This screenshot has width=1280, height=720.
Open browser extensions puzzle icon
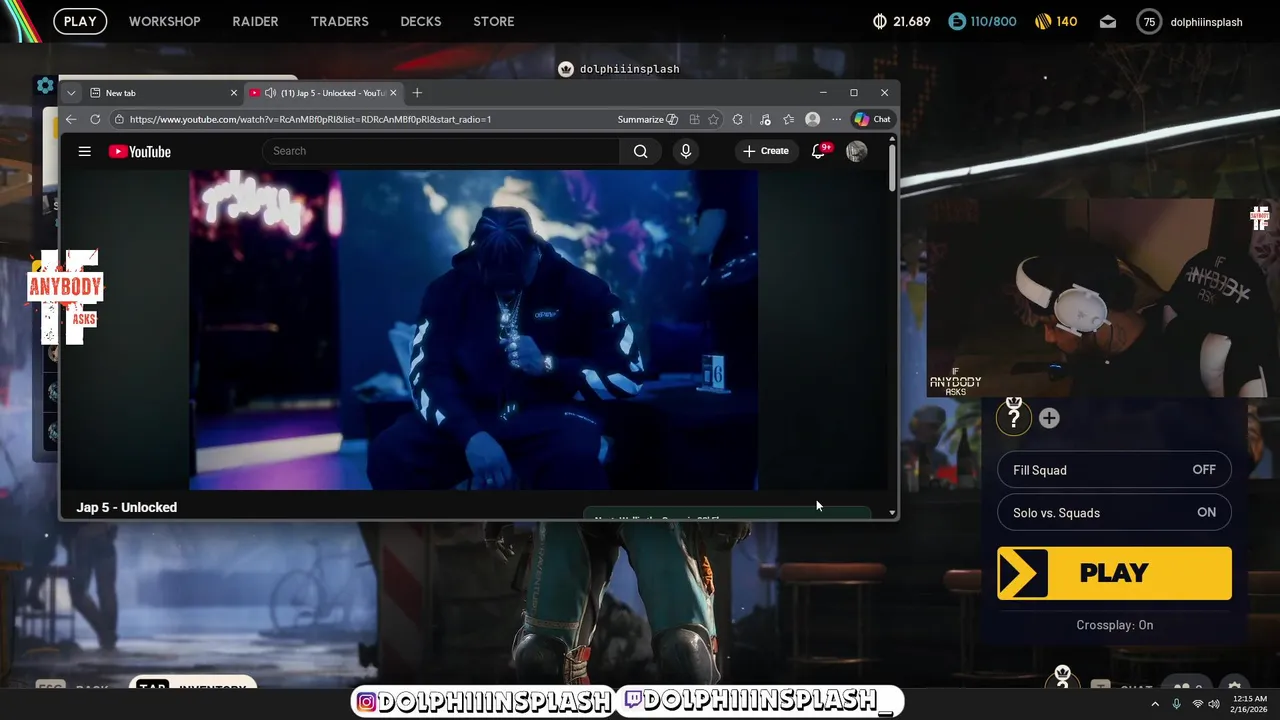[738, 119]
